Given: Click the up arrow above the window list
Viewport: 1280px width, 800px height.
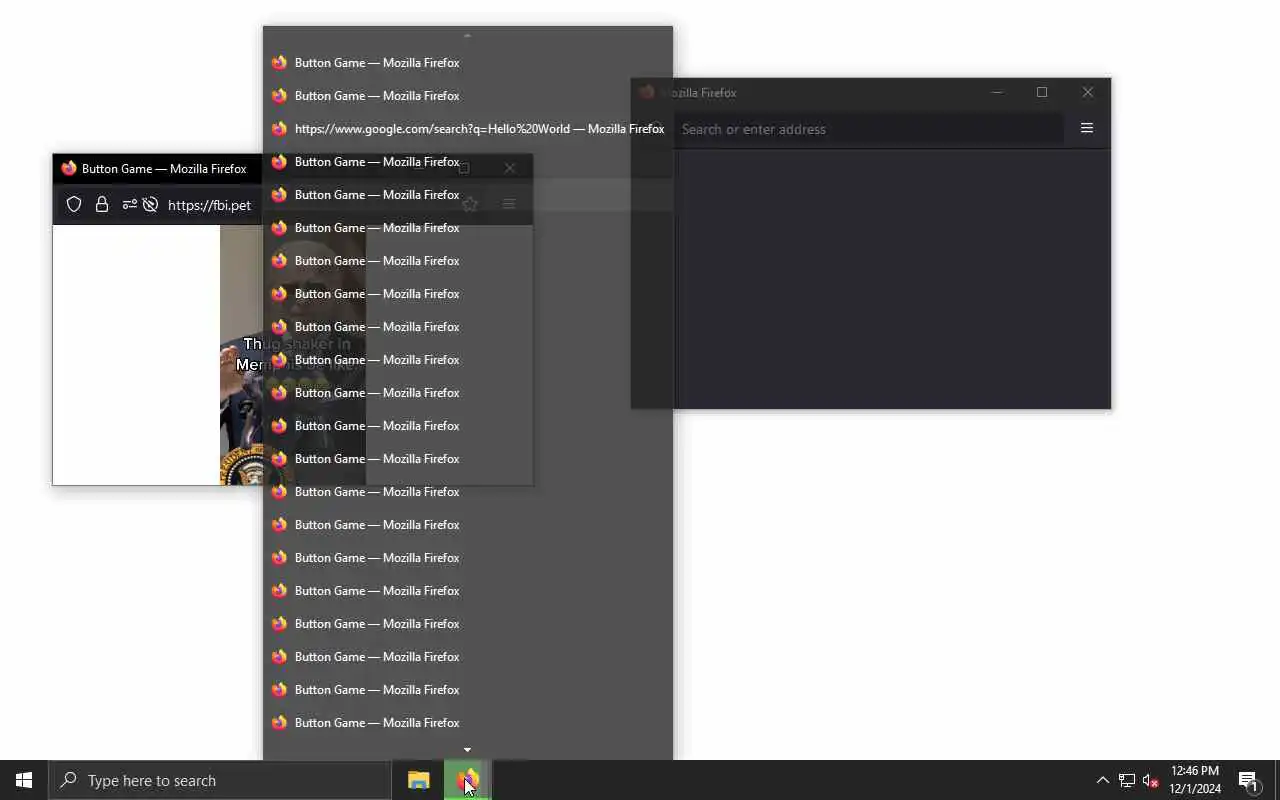Looking at the screenshot, I should [x=467, y=36].
